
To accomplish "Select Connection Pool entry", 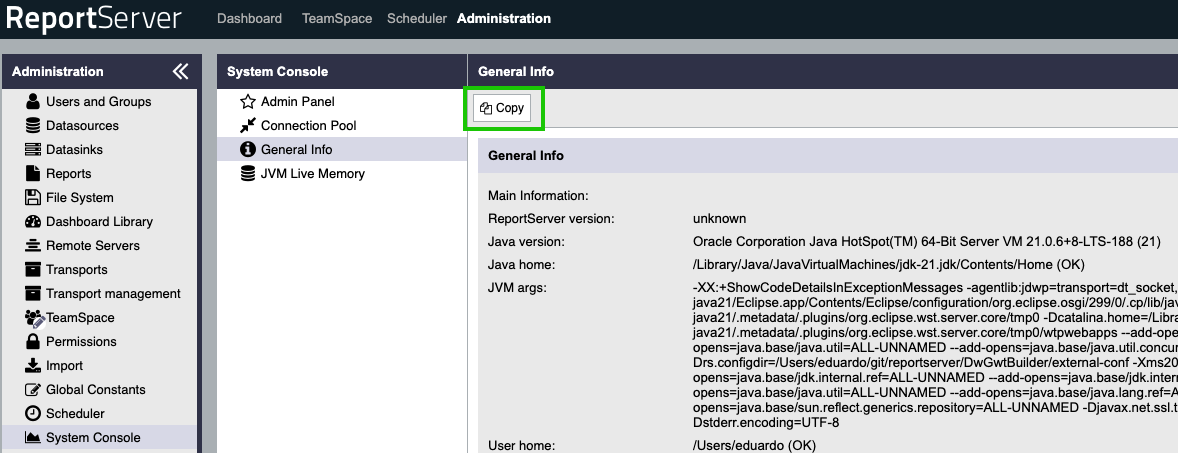I will [309, 125].
